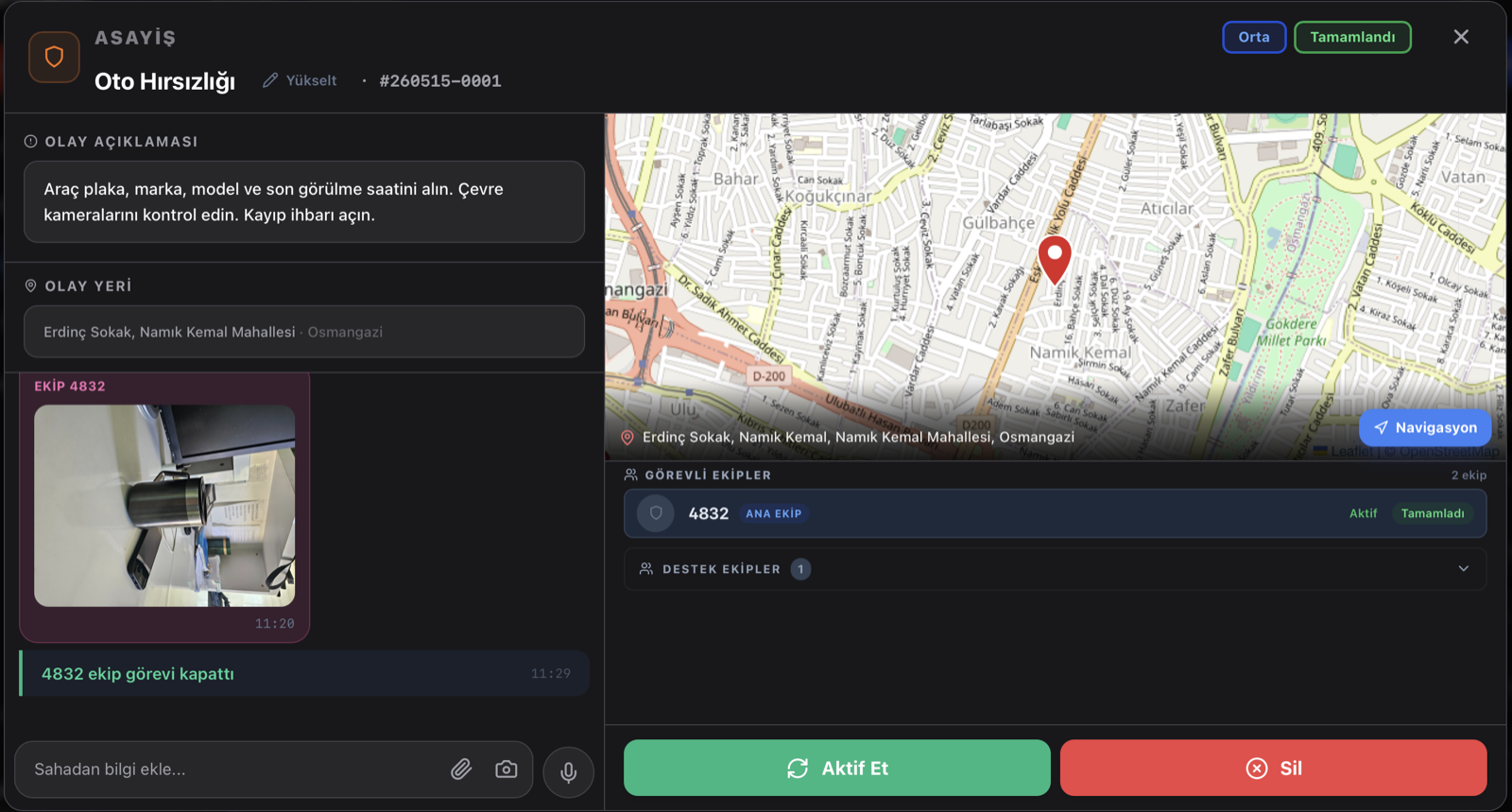Image resolution: width=1512 pixels, height=812 pixels.
Task: Click the info icon beside Olay Açıklaması
Action: 30,141
